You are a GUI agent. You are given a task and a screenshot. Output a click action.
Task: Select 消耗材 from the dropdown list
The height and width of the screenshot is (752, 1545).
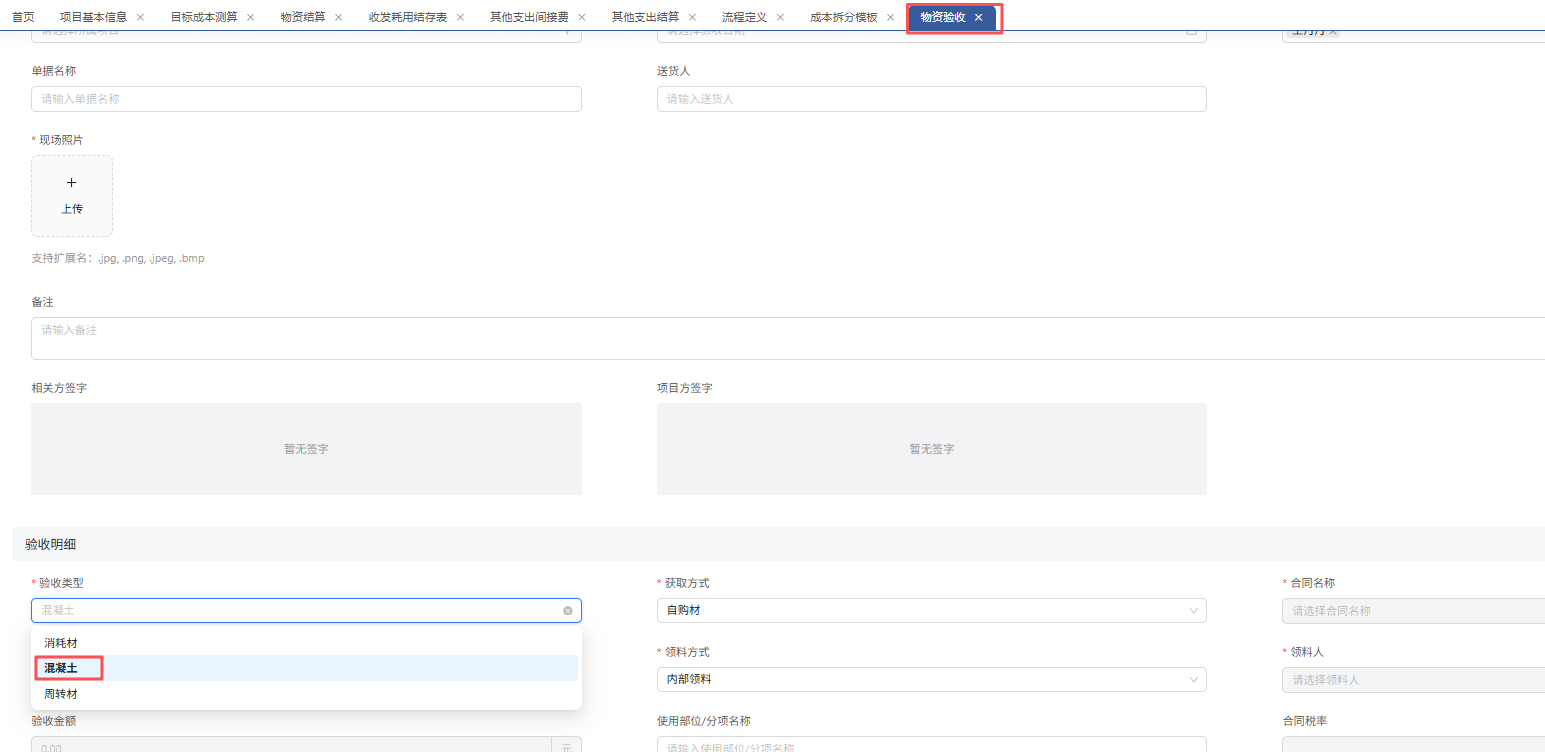click(61, 643)
